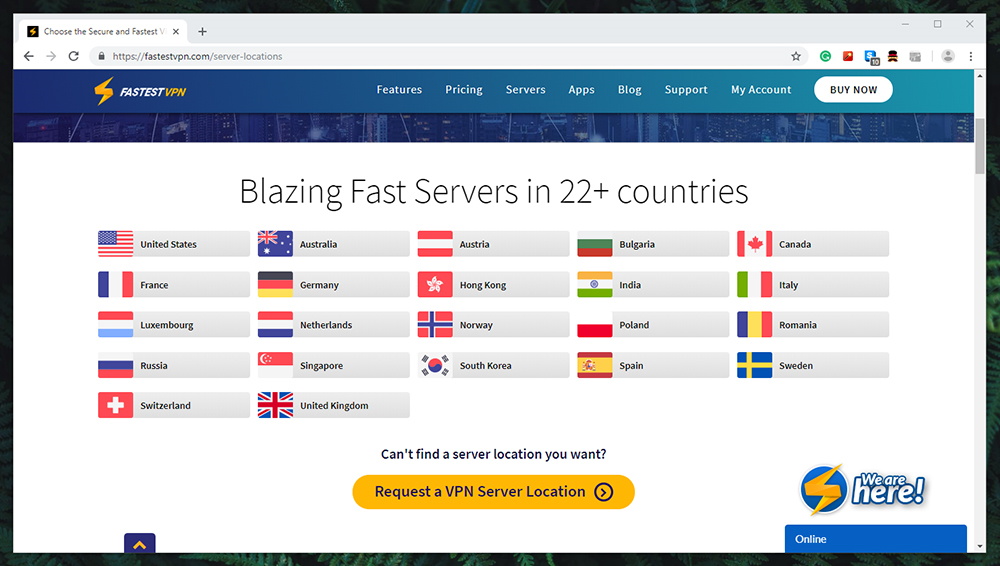Open the Apps menu item
Viewport: 1000px width, 566px height.
[582, 89]
